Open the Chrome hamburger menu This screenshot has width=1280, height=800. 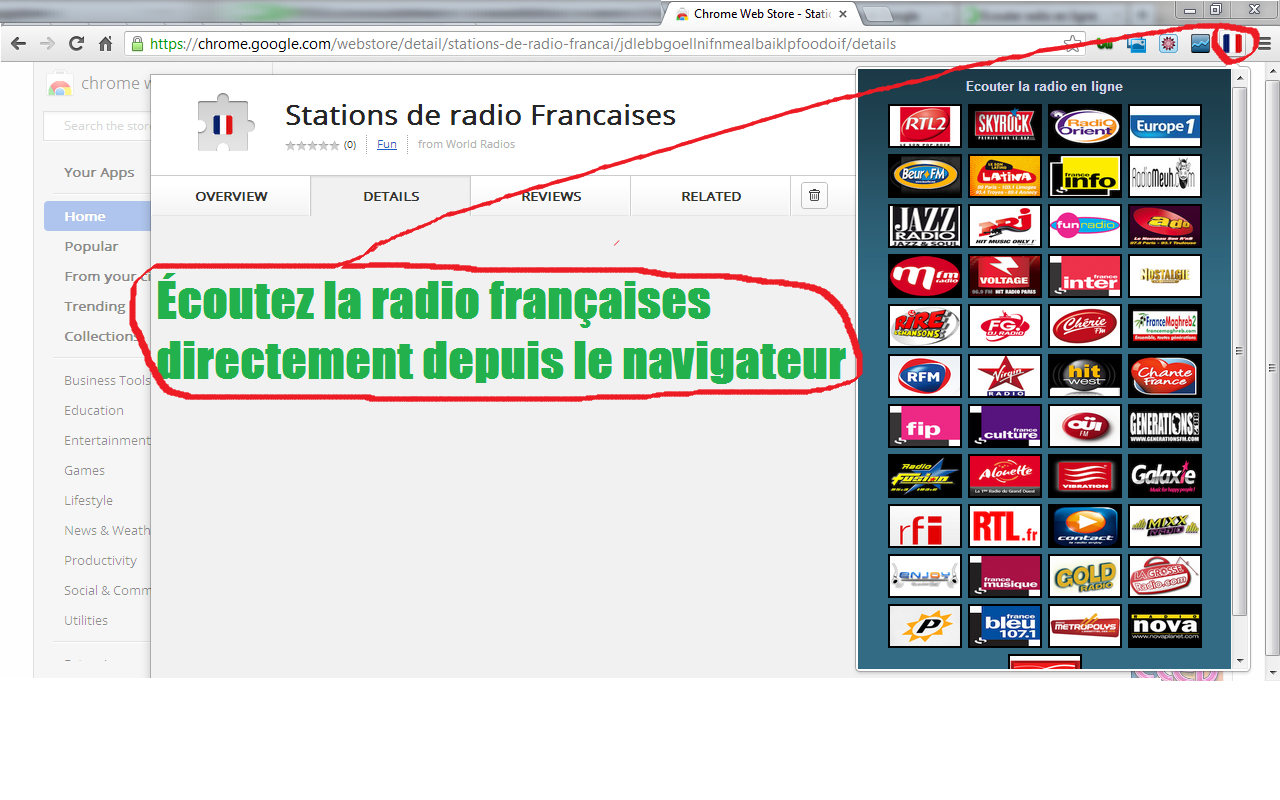[1264, 44]
